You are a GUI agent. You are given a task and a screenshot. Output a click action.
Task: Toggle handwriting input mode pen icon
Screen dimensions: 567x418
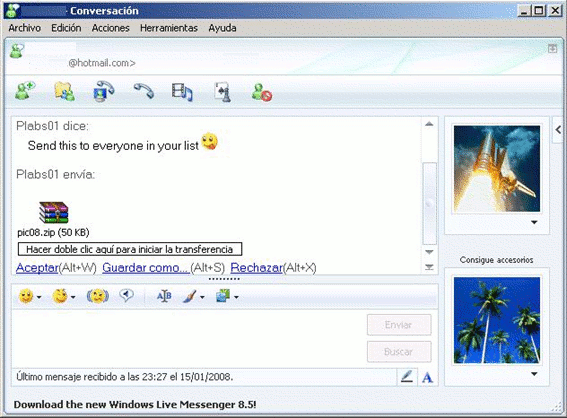[x=407, y=377]
